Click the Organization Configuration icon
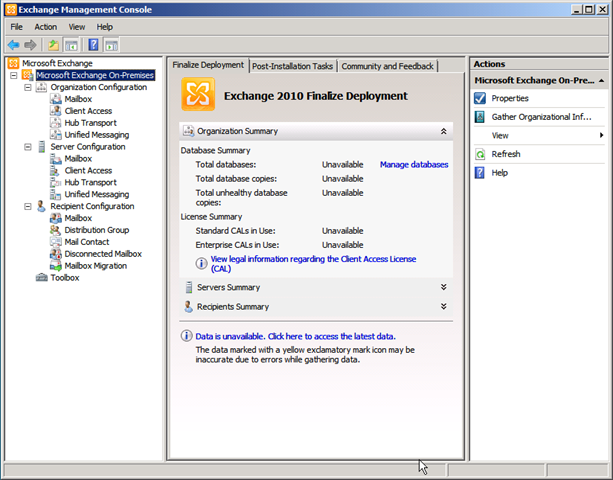 41,87
